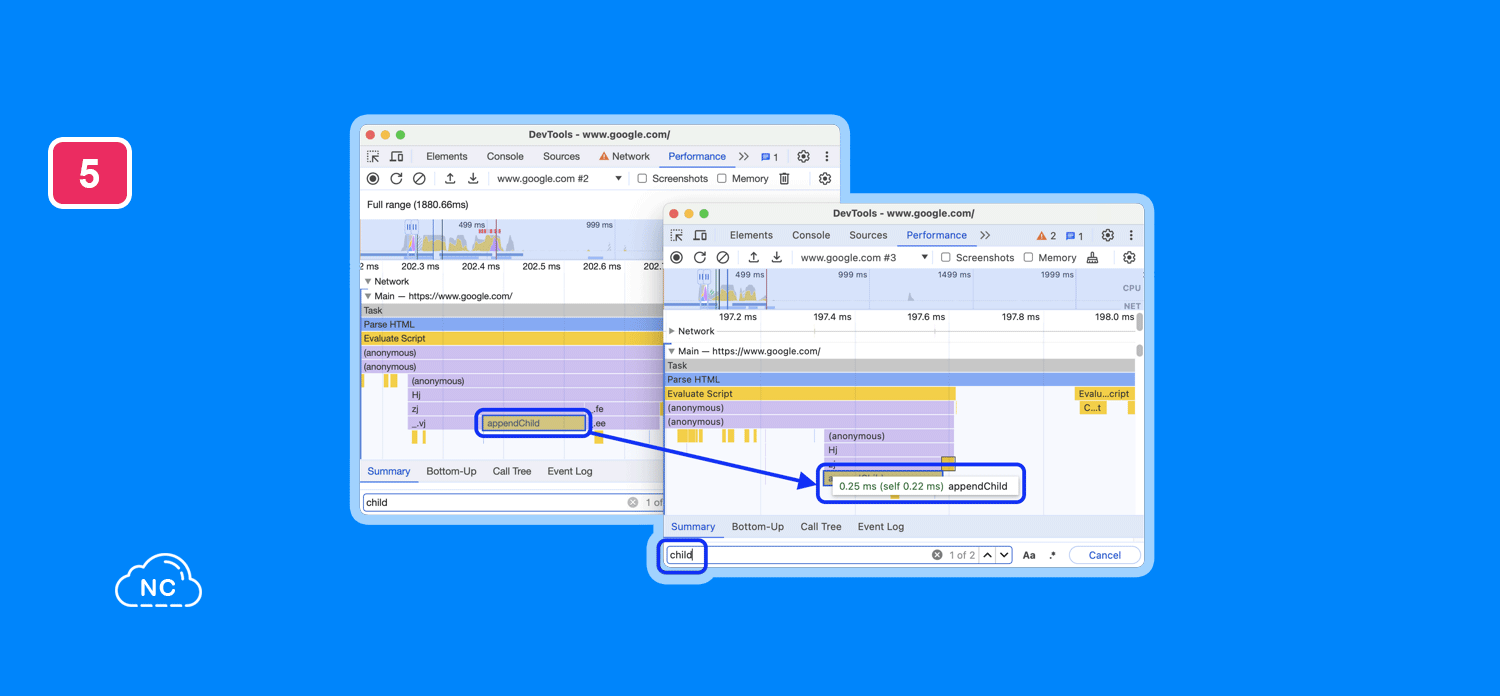Select Bottom-Up tab in front DevTools window
This screenshot has height=696, width=1500.
click(758, 527)
